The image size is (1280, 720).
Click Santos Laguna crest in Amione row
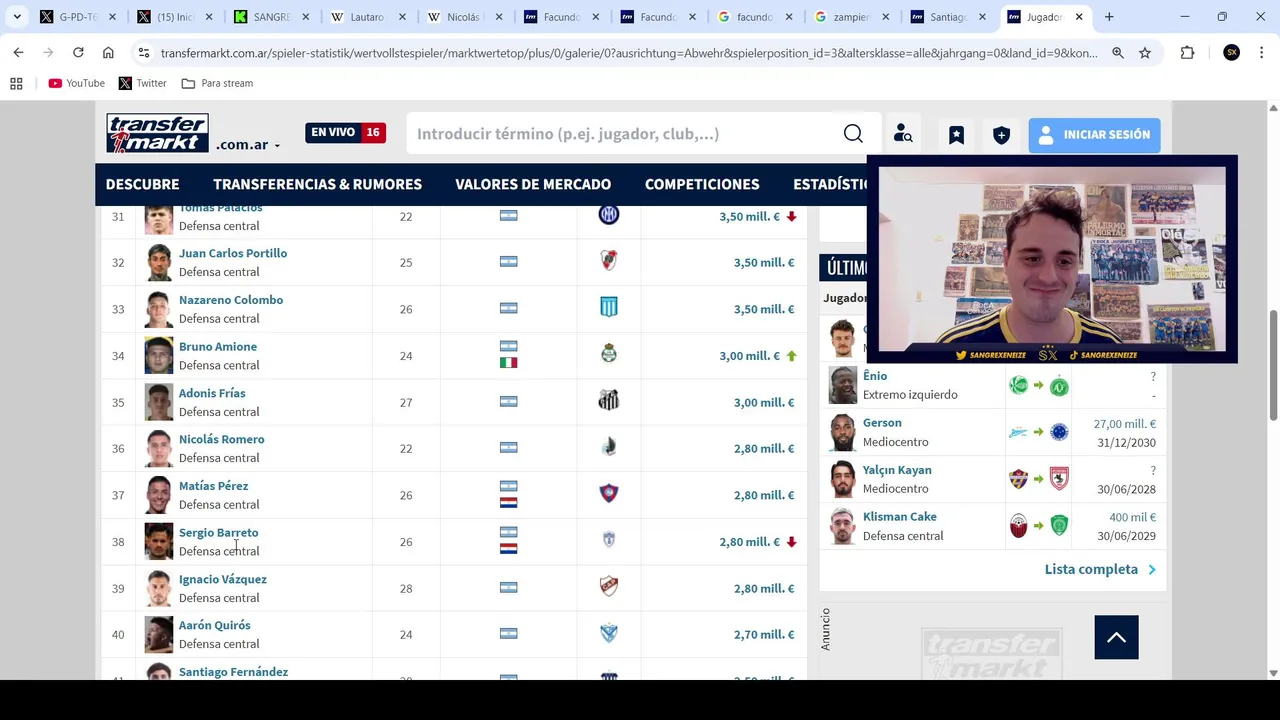[x=608, y=354]
